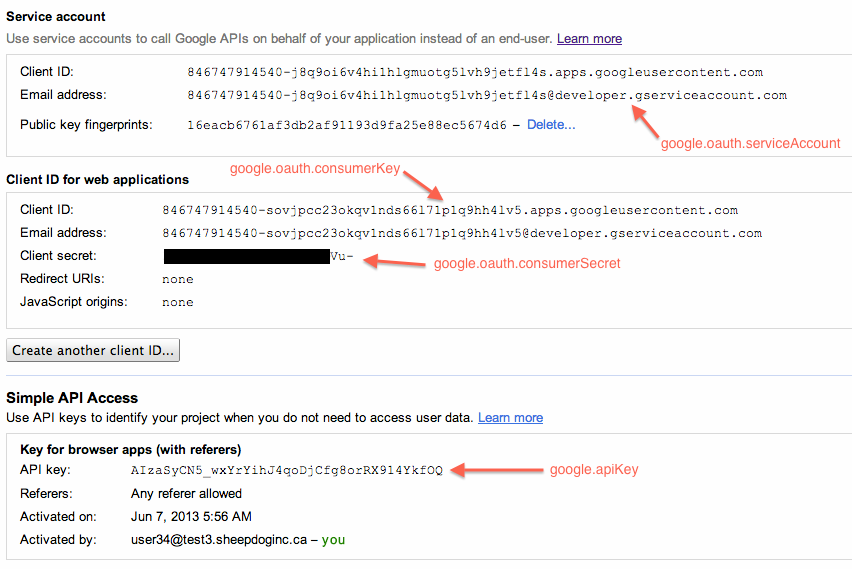Click the Any referer allowed text
The image size is (852, 569).
pos(186,493)
